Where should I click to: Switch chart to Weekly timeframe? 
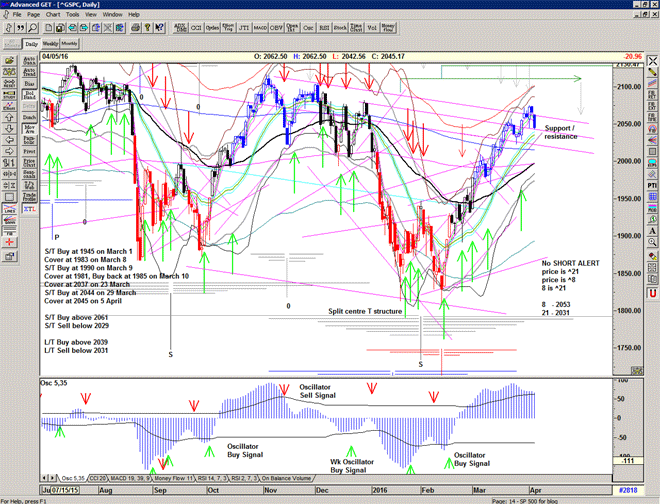coord(50,44)
